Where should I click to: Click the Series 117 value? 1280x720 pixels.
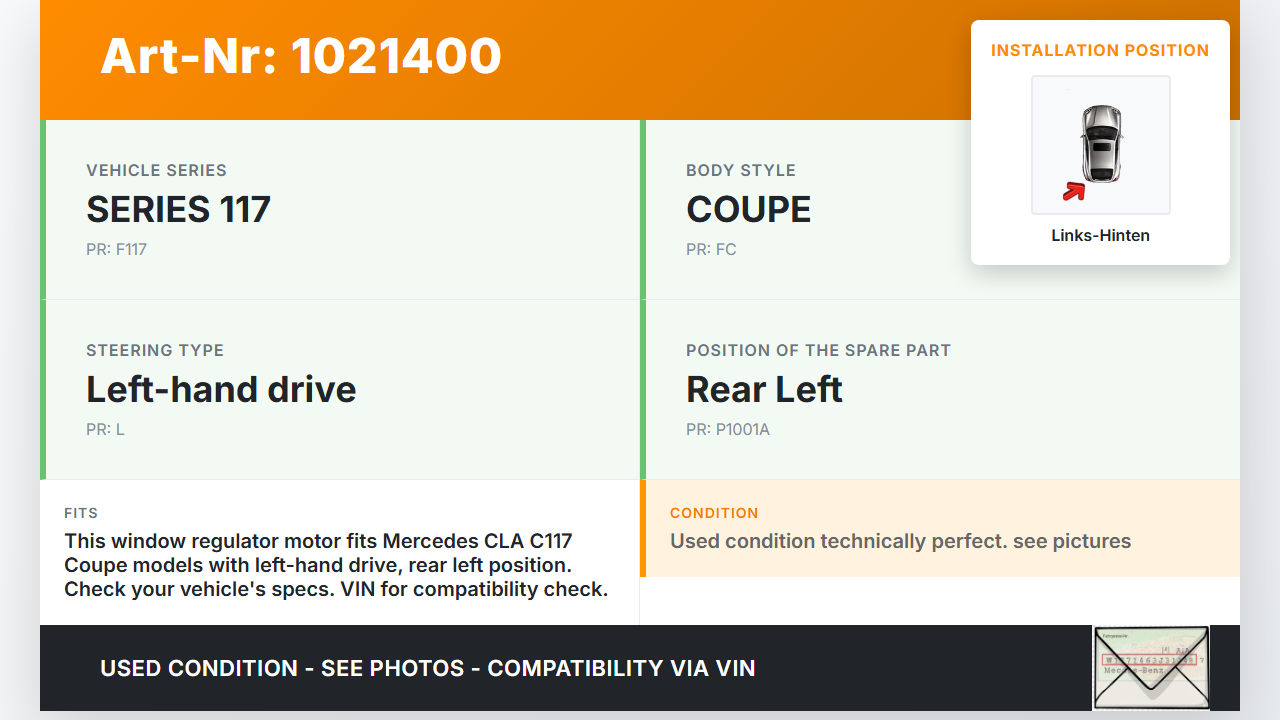pyautogui.click(x=178, y=209)
